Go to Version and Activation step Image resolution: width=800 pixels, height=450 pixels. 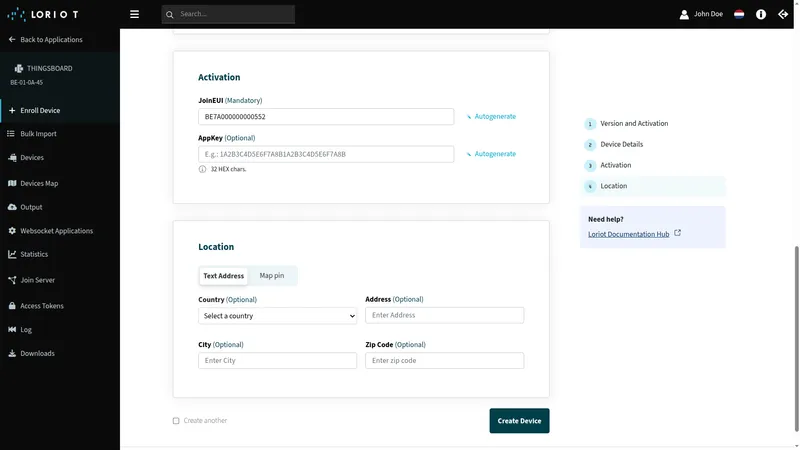coord(634,123)
